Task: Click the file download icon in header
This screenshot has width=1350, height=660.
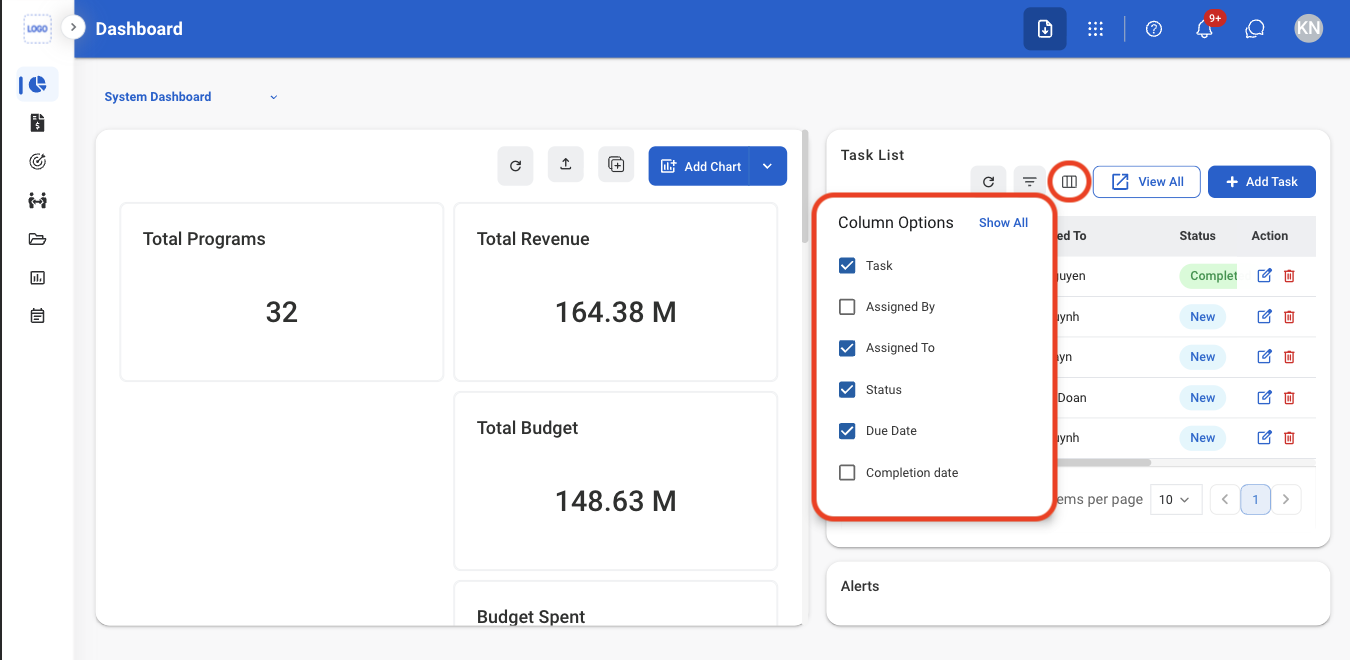Action: [x=1044, y=29]
